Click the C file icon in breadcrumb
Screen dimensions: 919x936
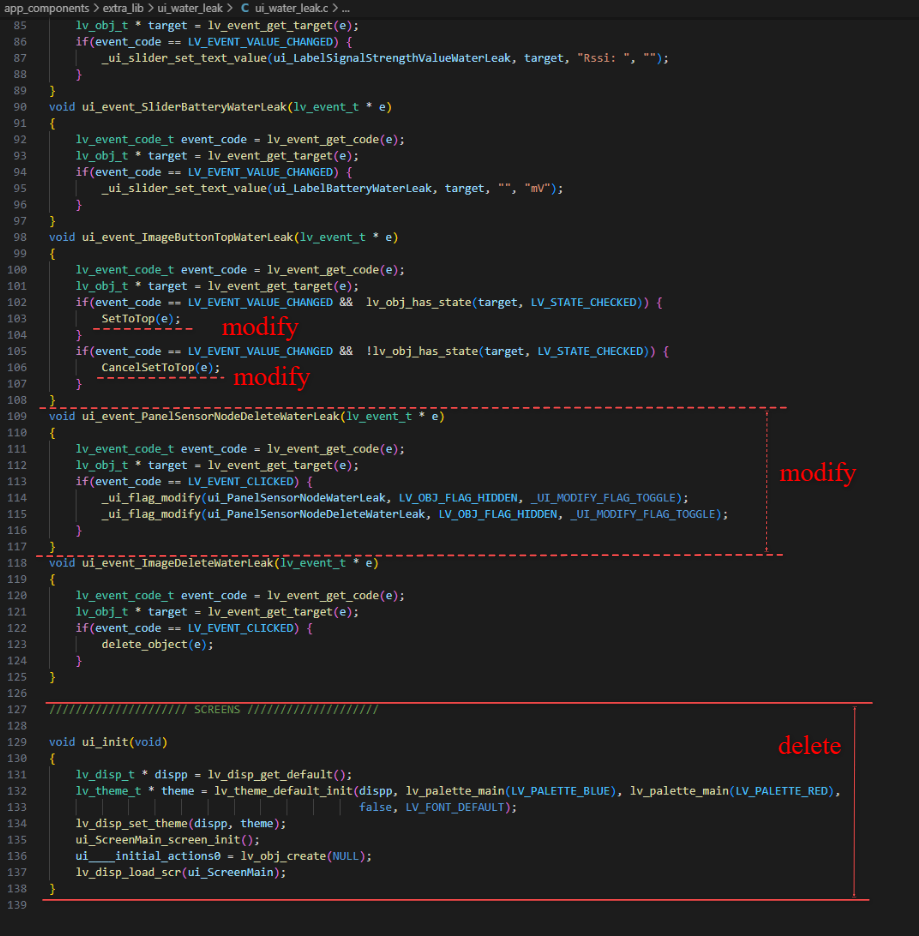tap(245, 8)
